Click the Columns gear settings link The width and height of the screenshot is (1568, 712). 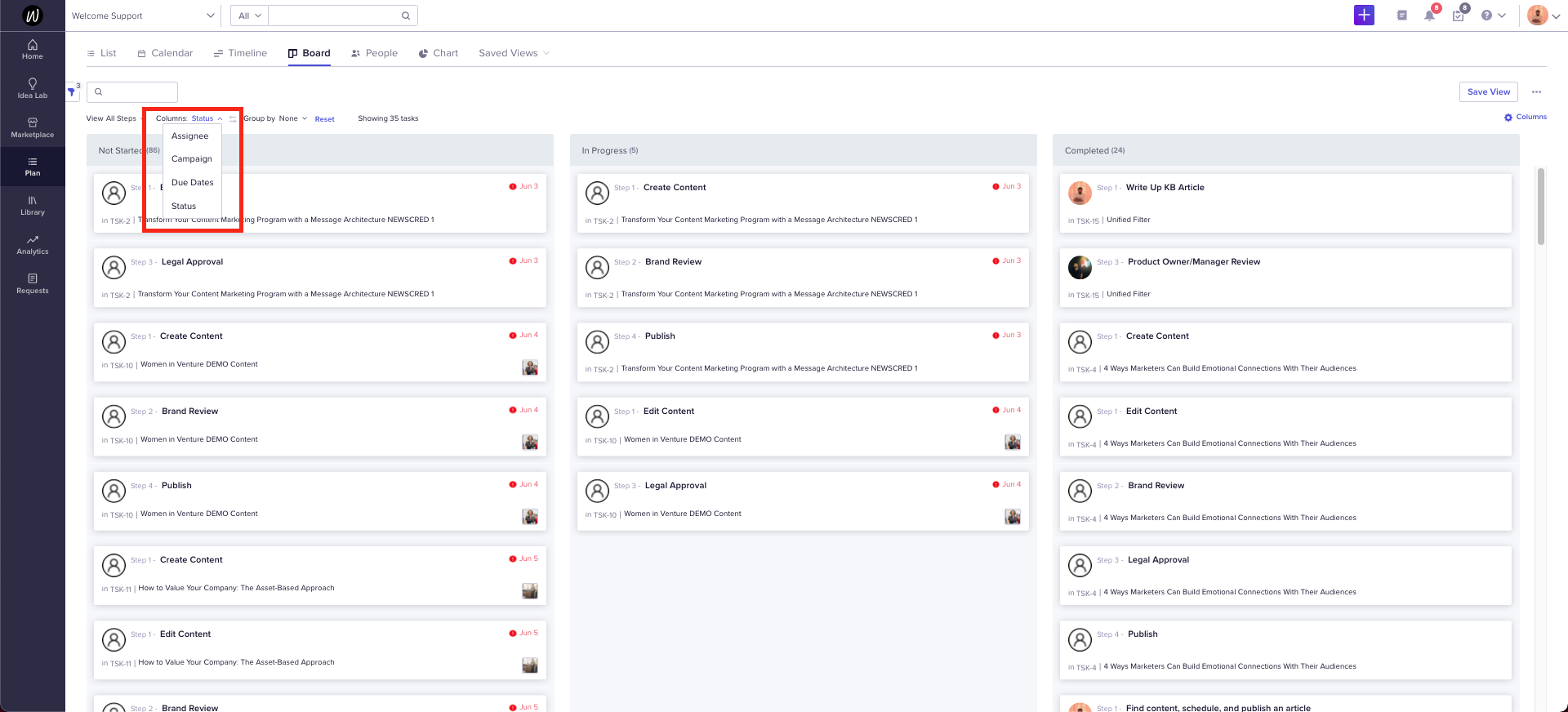point(1526,118)
